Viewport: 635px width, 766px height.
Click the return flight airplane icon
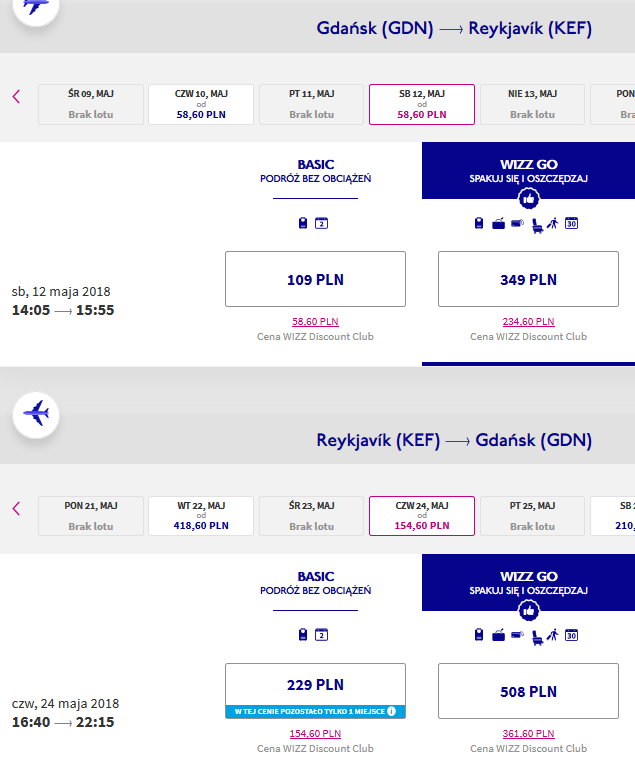click(x=36, y=414)
